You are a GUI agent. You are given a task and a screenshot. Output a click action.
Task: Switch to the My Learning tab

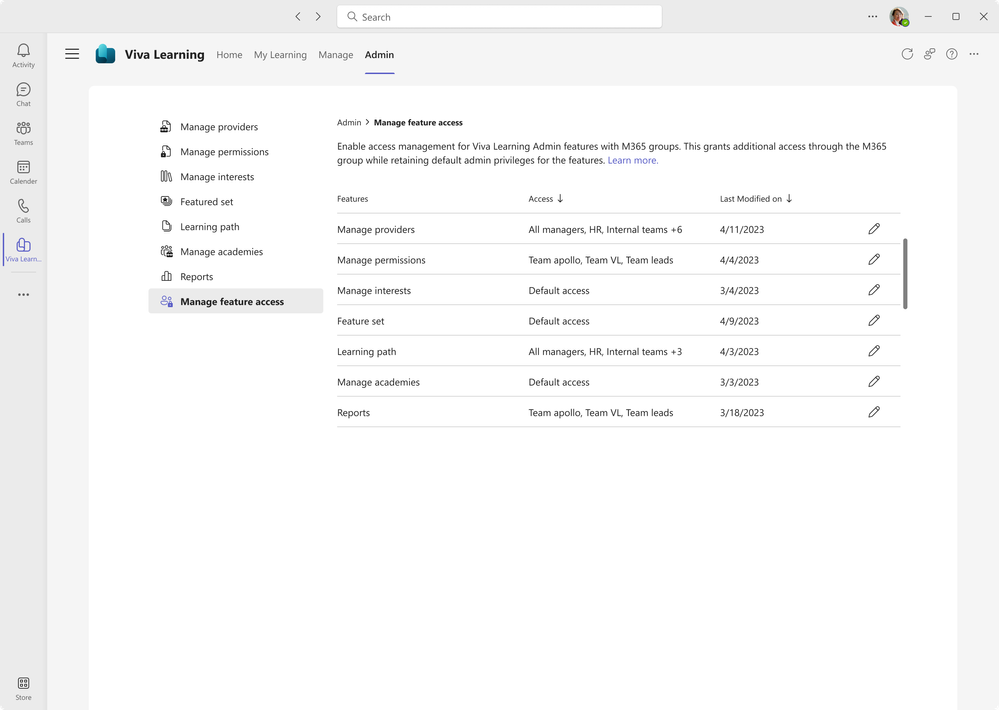pyautogui.click(x=280, y=55)
